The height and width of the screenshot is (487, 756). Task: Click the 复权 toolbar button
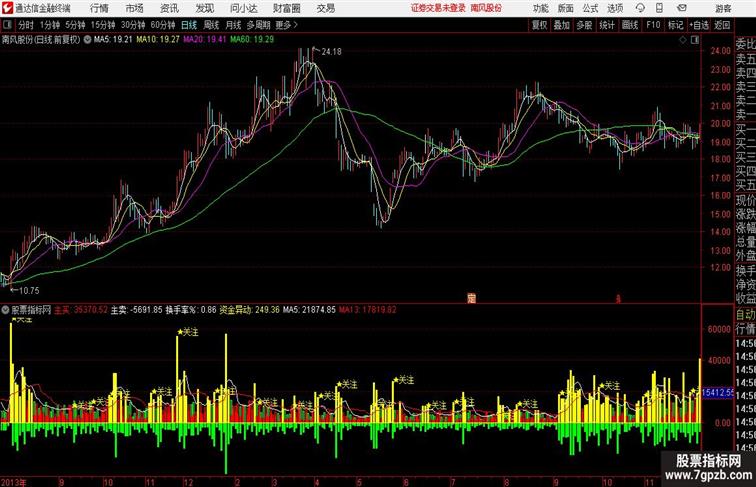(539, 25)
